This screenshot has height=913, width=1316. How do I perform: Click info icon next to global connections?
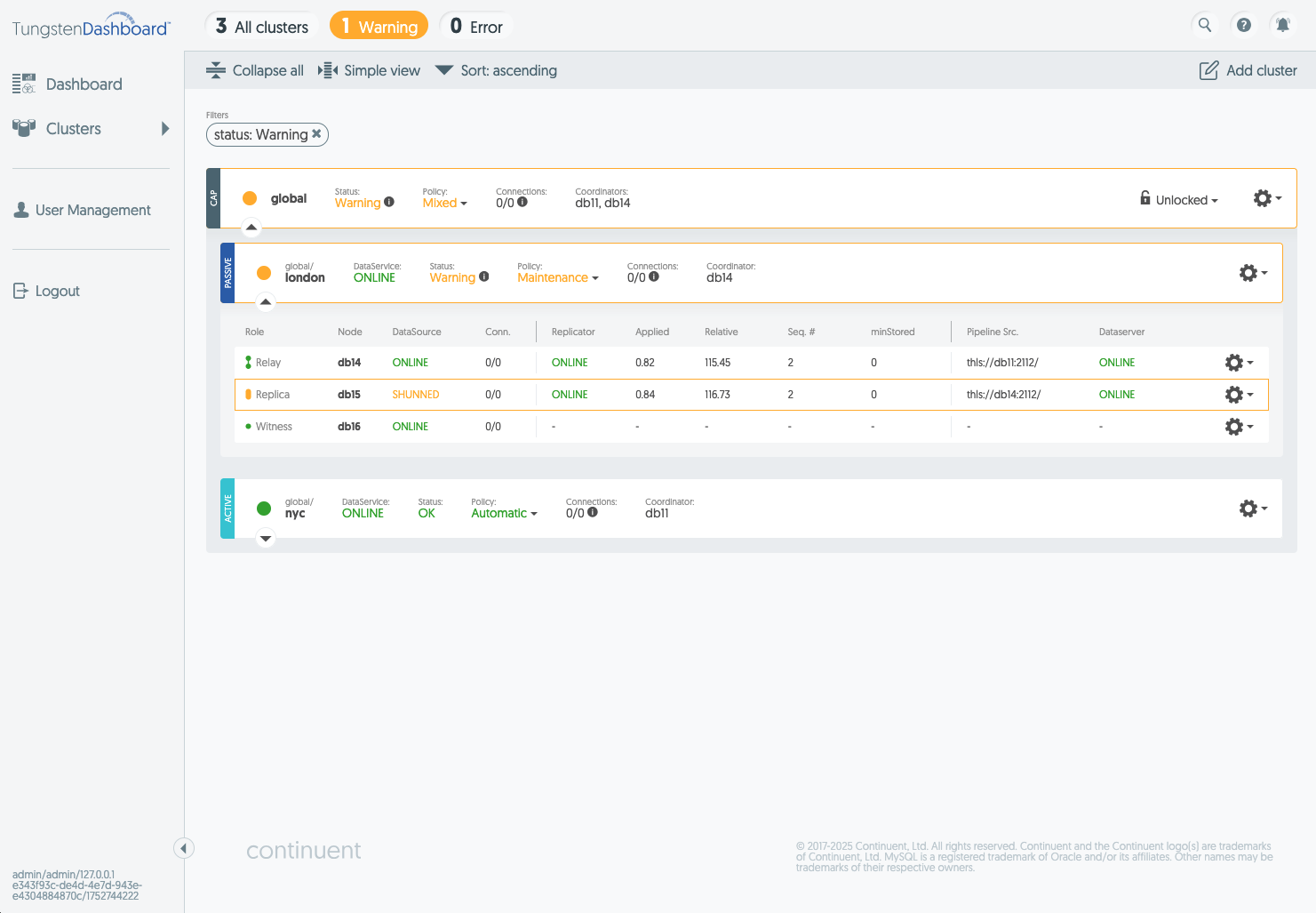pyautogui.click(x=522, y=202)
